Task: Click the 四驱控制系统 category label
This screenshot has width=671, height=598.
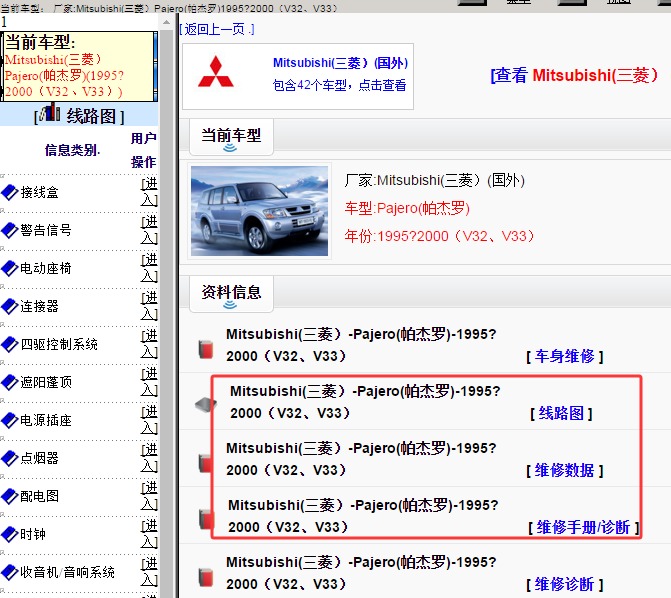Action: pos(59,344)
